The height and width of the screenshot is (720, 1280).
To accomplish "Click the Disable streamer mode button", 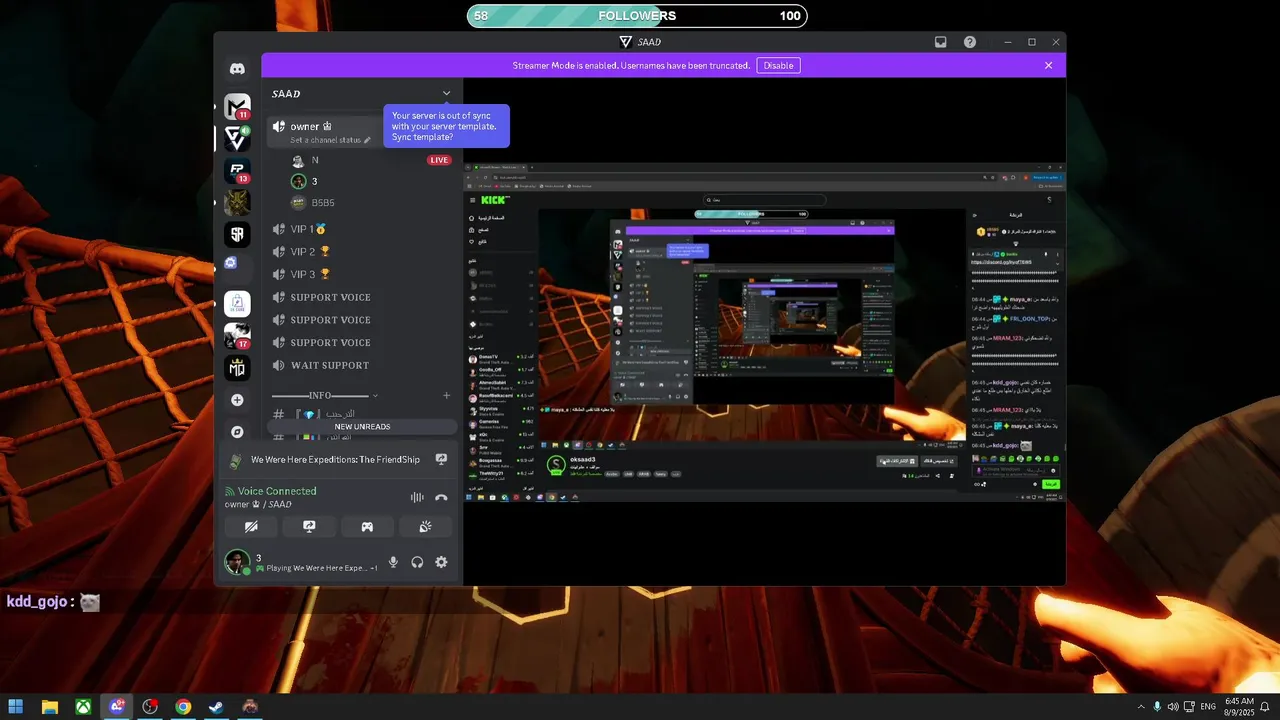I will coord(778,65).
